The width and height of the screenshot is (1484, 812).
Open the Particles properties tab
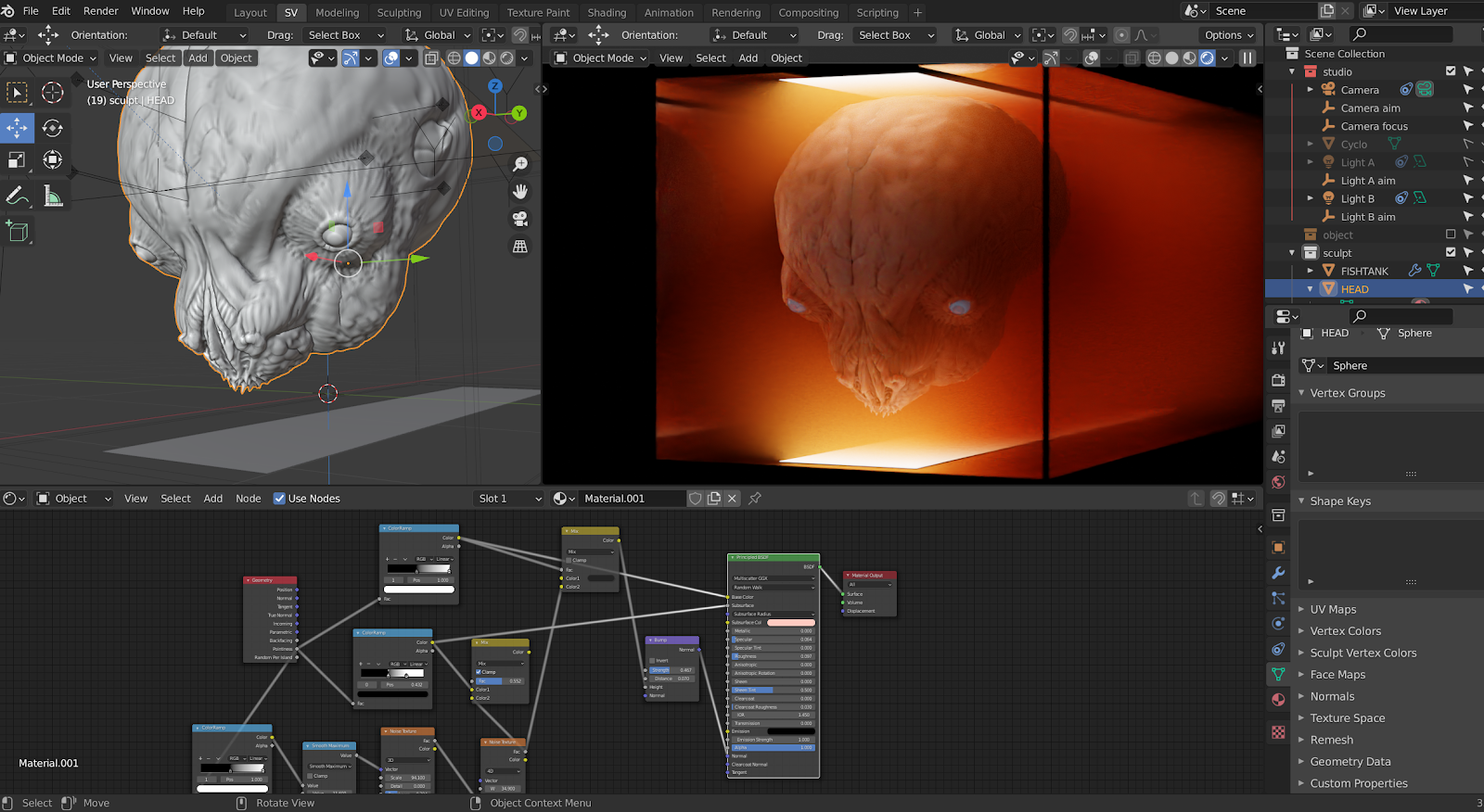click(1278, 598)
